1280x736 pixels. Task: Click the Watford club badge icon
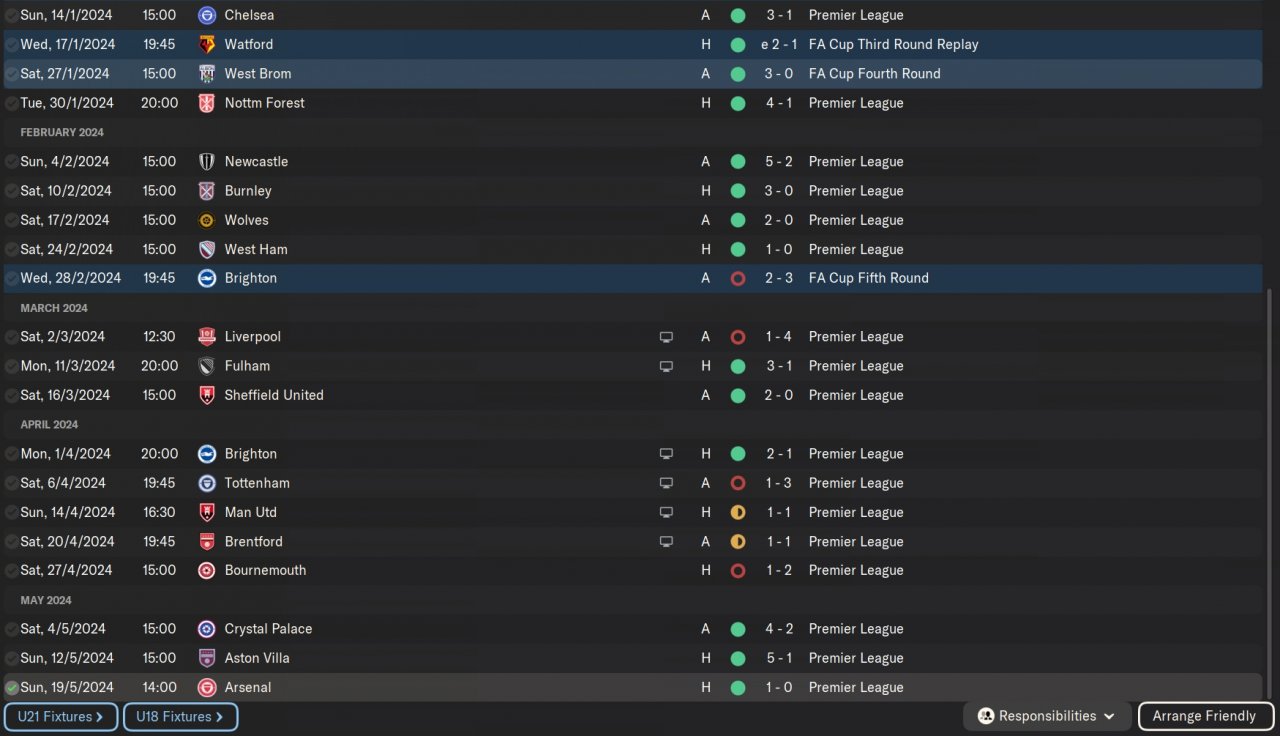coord(207,44)
